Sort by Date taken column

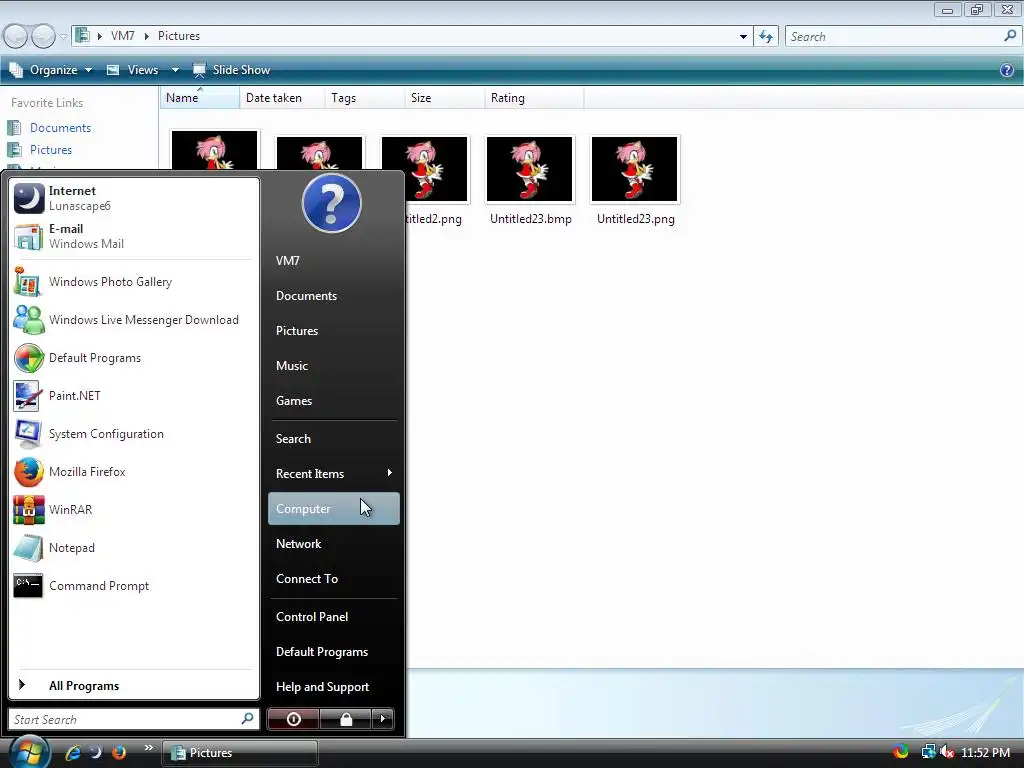point(282,98)
